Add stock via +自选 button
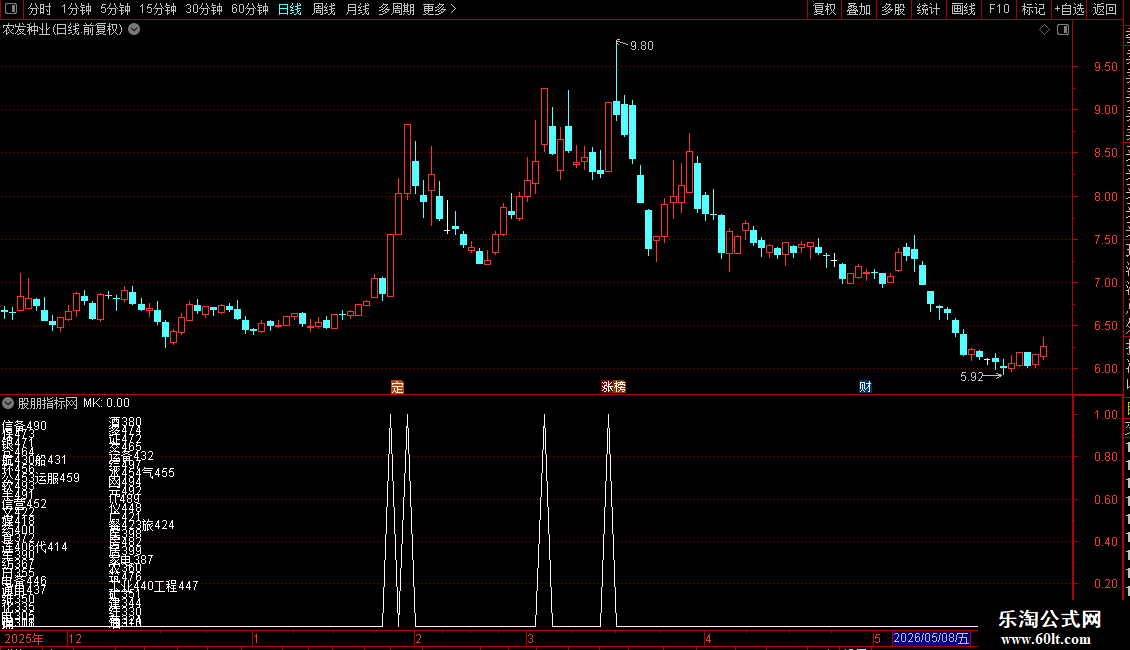 [x=1069, y=9]
